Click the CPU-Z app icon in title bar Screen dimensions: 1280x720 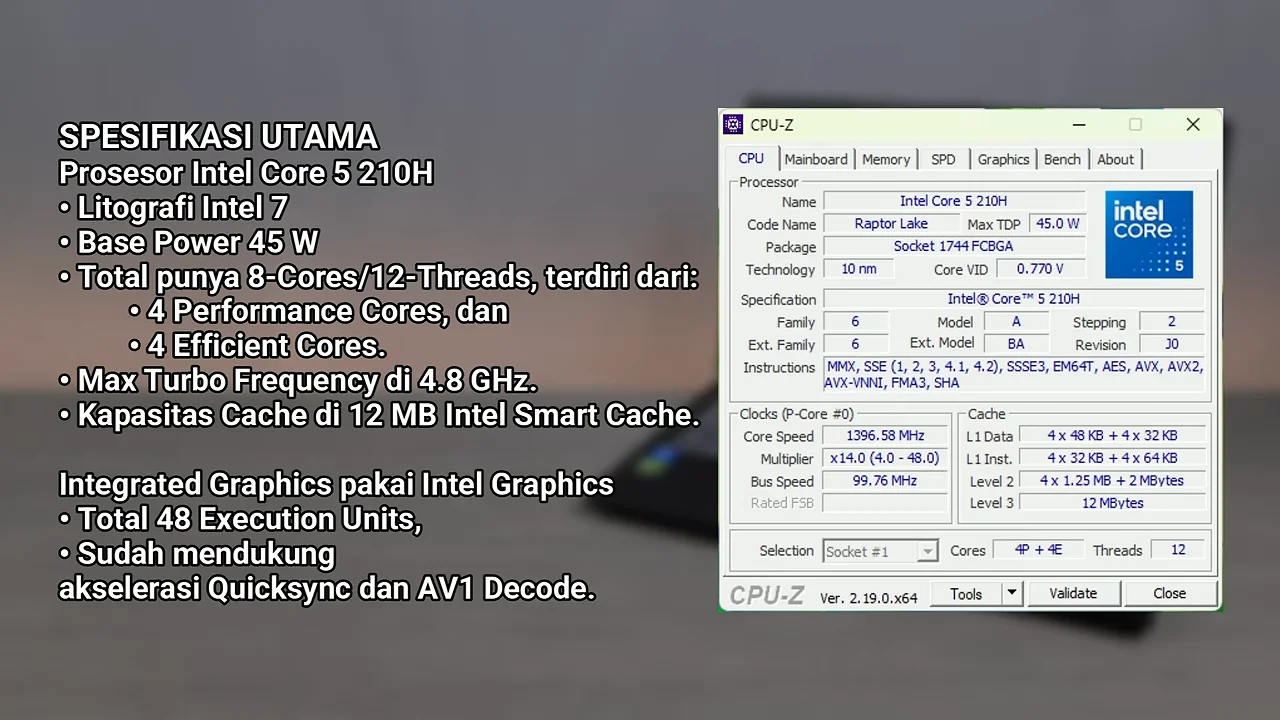click(x=733, y=125)
